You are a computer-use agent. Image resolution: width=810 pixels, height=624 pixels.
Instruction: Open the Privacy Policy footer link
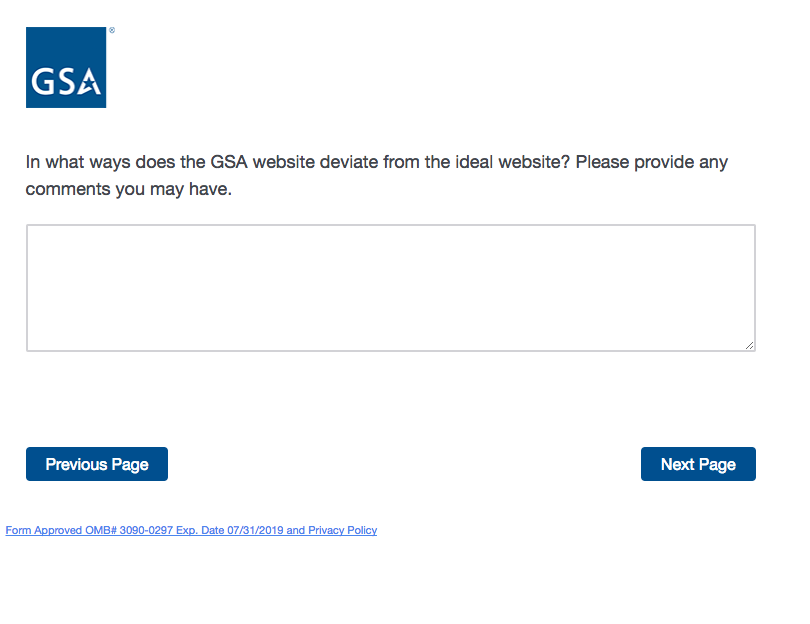pyautogui.click(x=342, y=530)
